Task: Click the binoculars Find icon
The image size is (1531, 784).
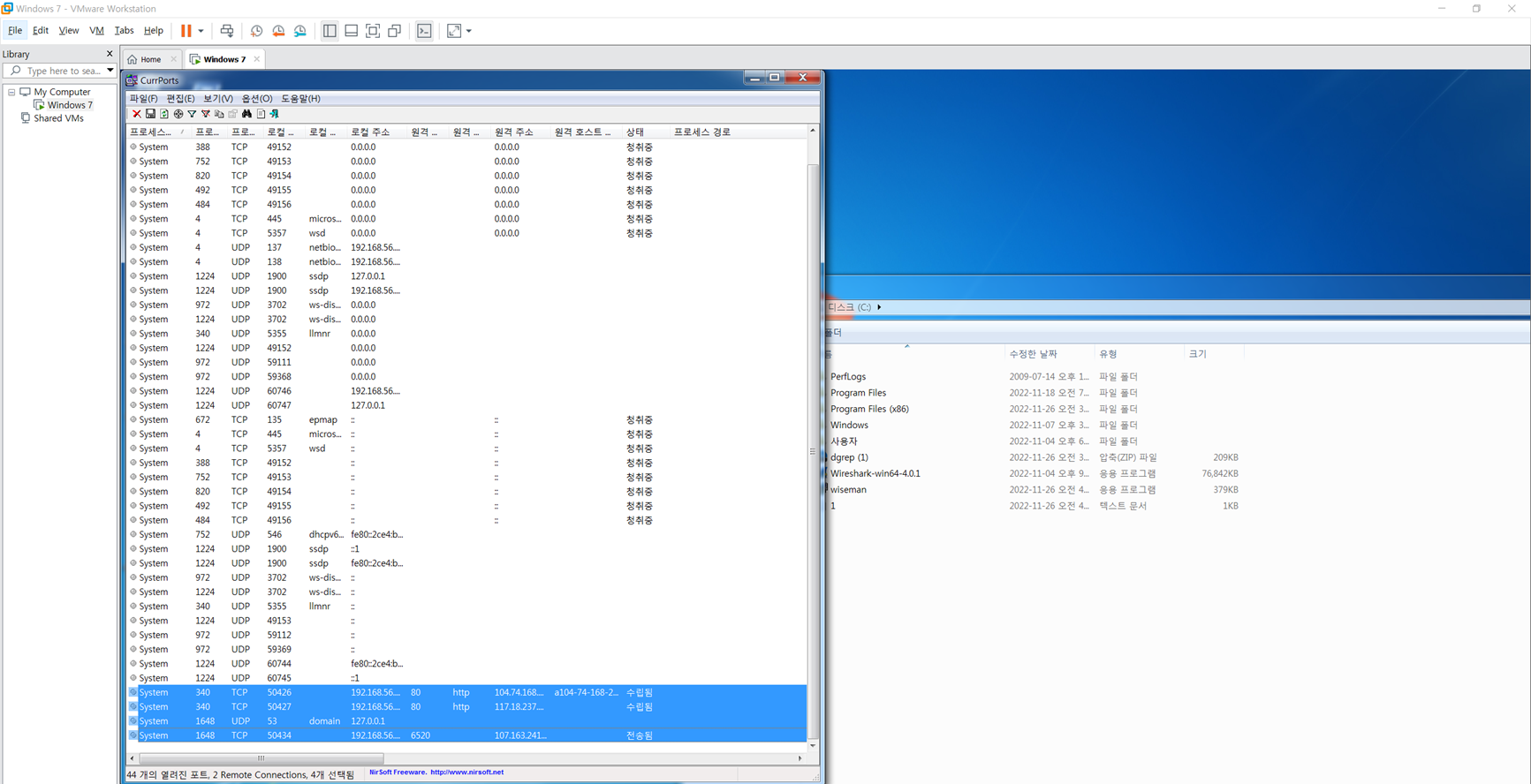Action: pos(246,114)
